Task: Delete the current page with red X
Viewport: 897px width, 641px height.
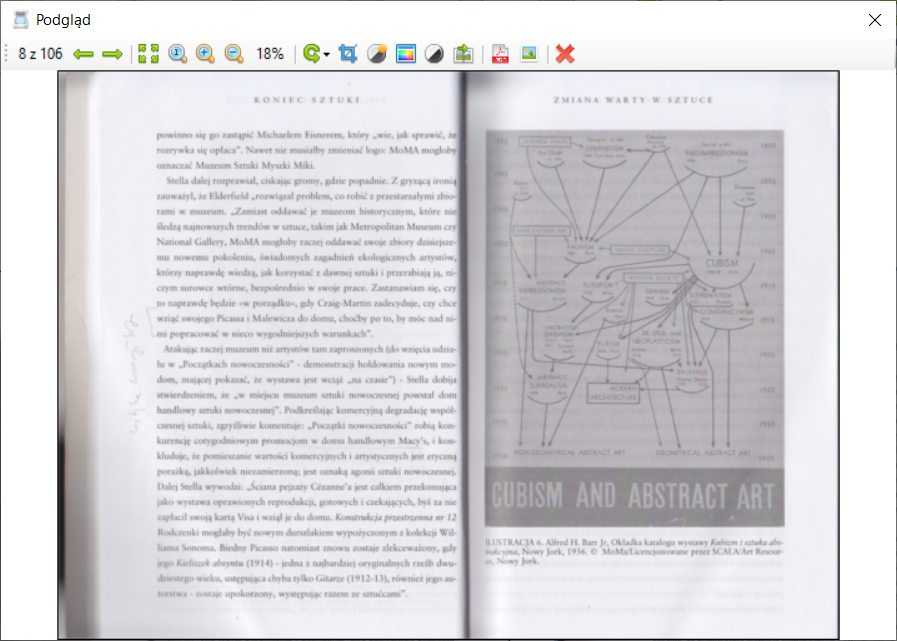Action: click(x=565, y=54)
